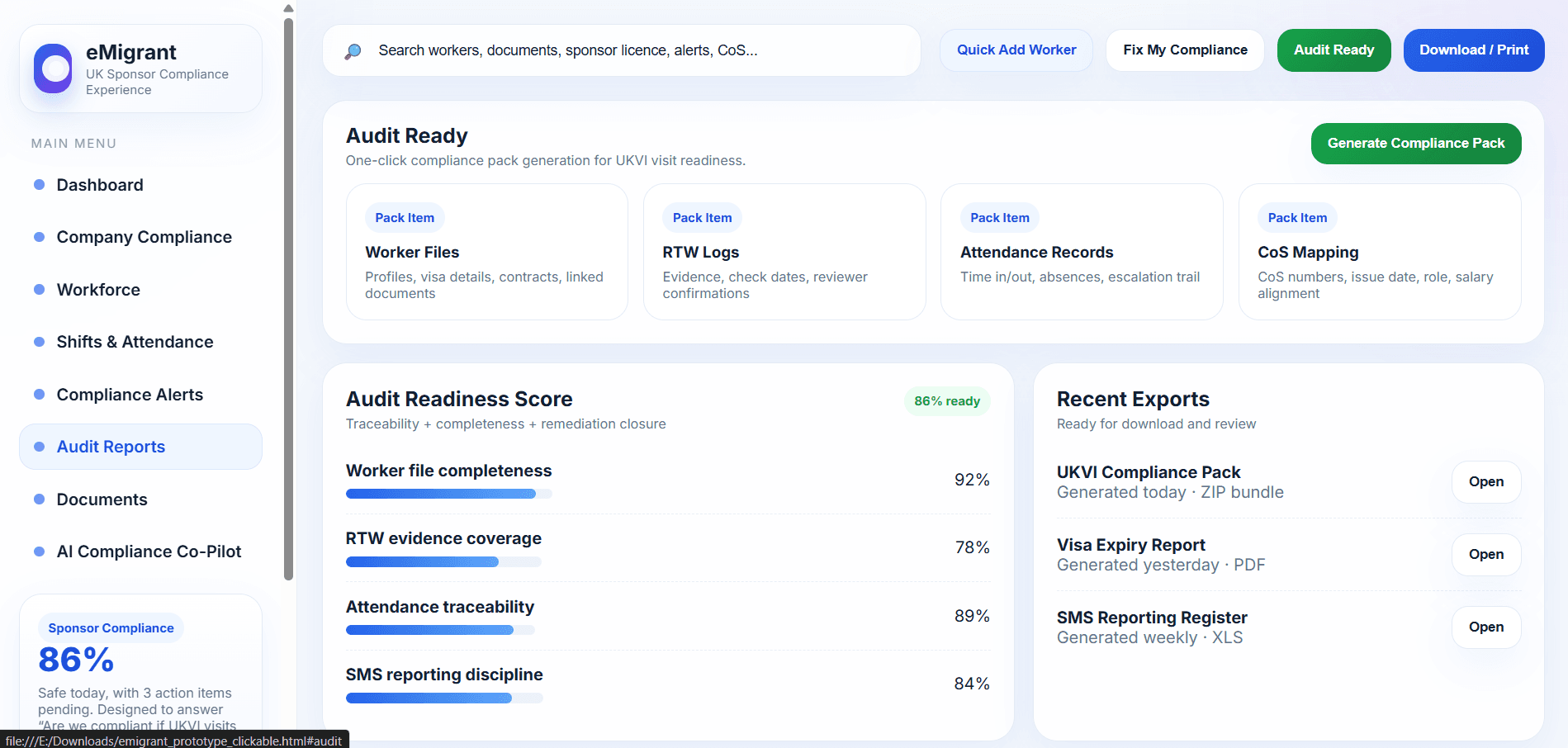This screenshot has width=1568, height=748.
Task: Click the RTW evidence coverage progress bar
Action: 443,561
